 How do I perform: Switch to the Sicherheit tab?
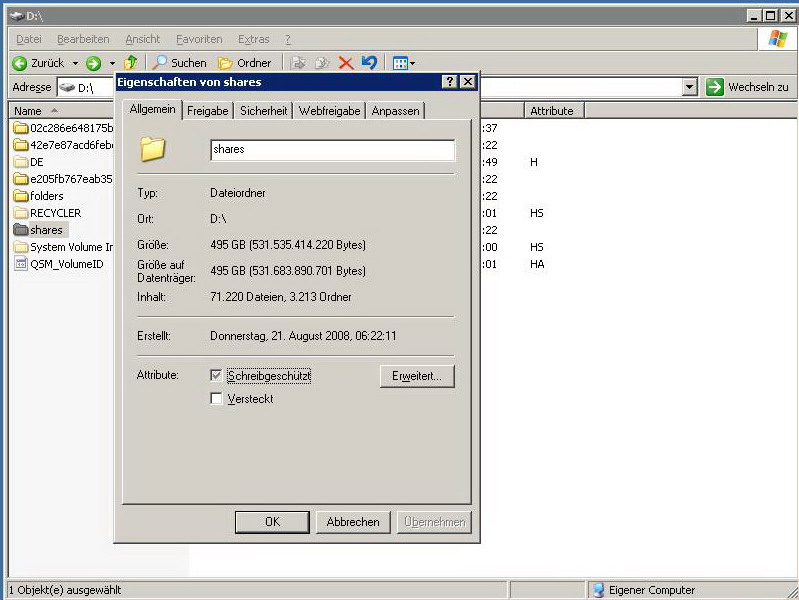pyautogui.click(x=264, y=111)
